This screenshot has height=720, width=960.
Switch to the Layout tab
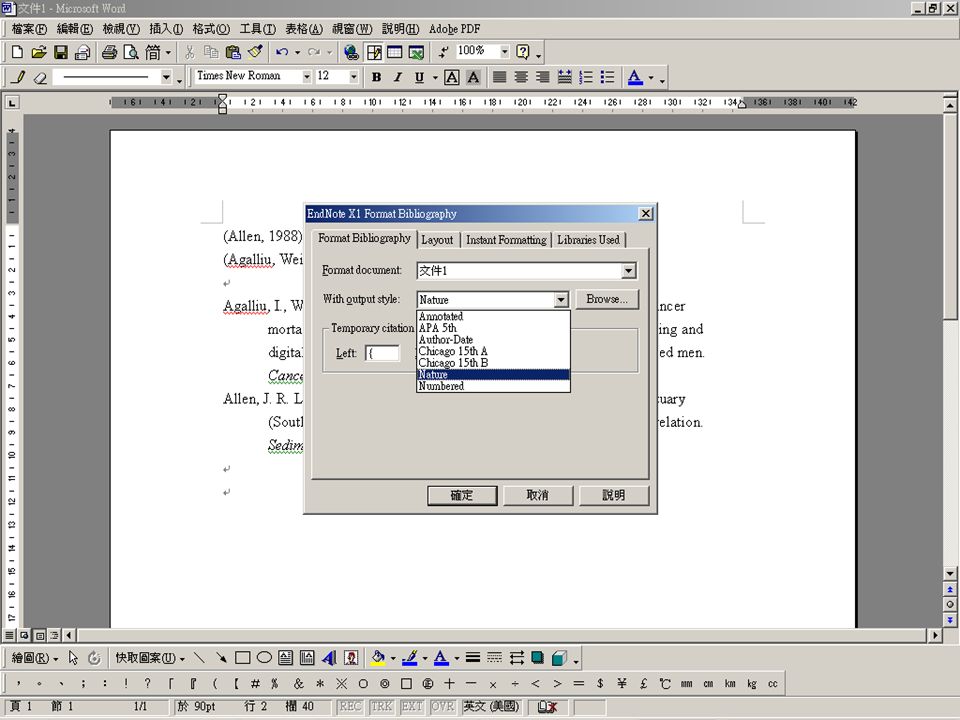tap(437, 240)
